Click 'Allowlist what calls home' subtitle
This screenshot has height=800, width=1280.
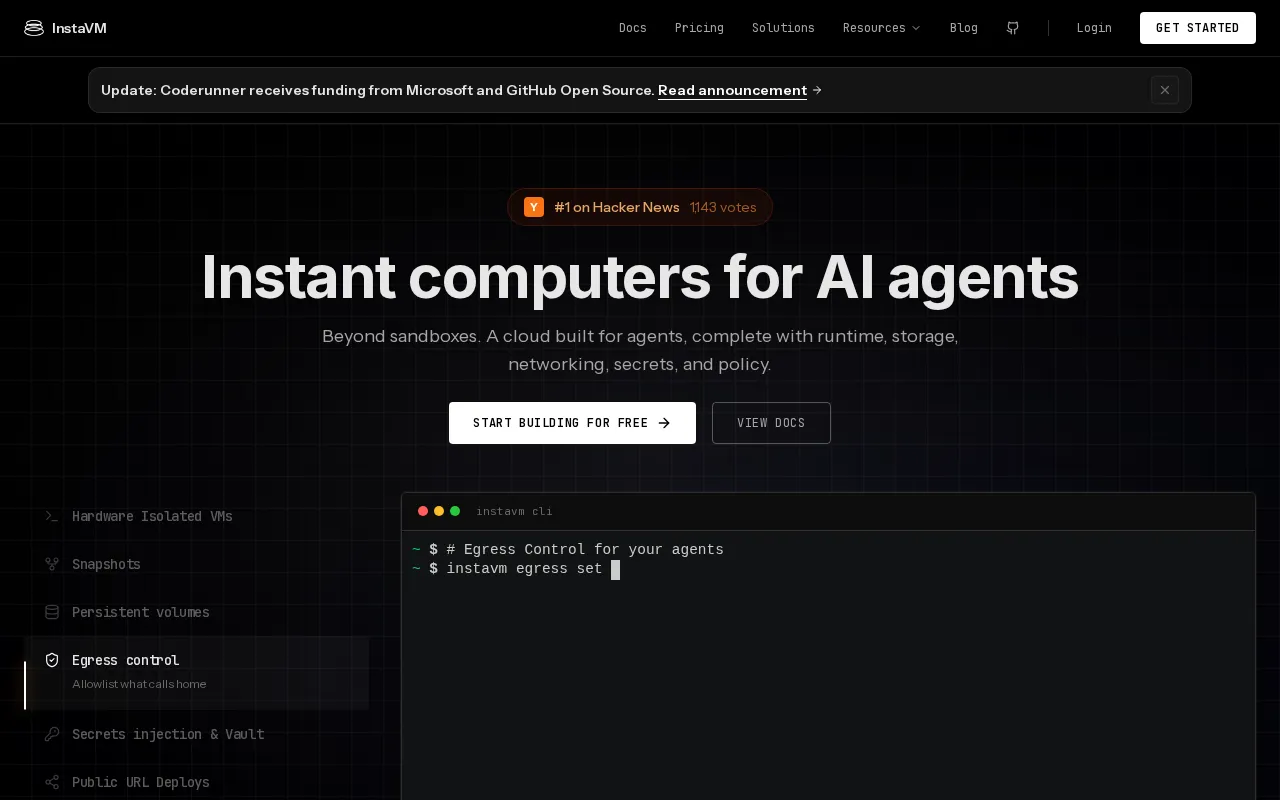[139, 684]
